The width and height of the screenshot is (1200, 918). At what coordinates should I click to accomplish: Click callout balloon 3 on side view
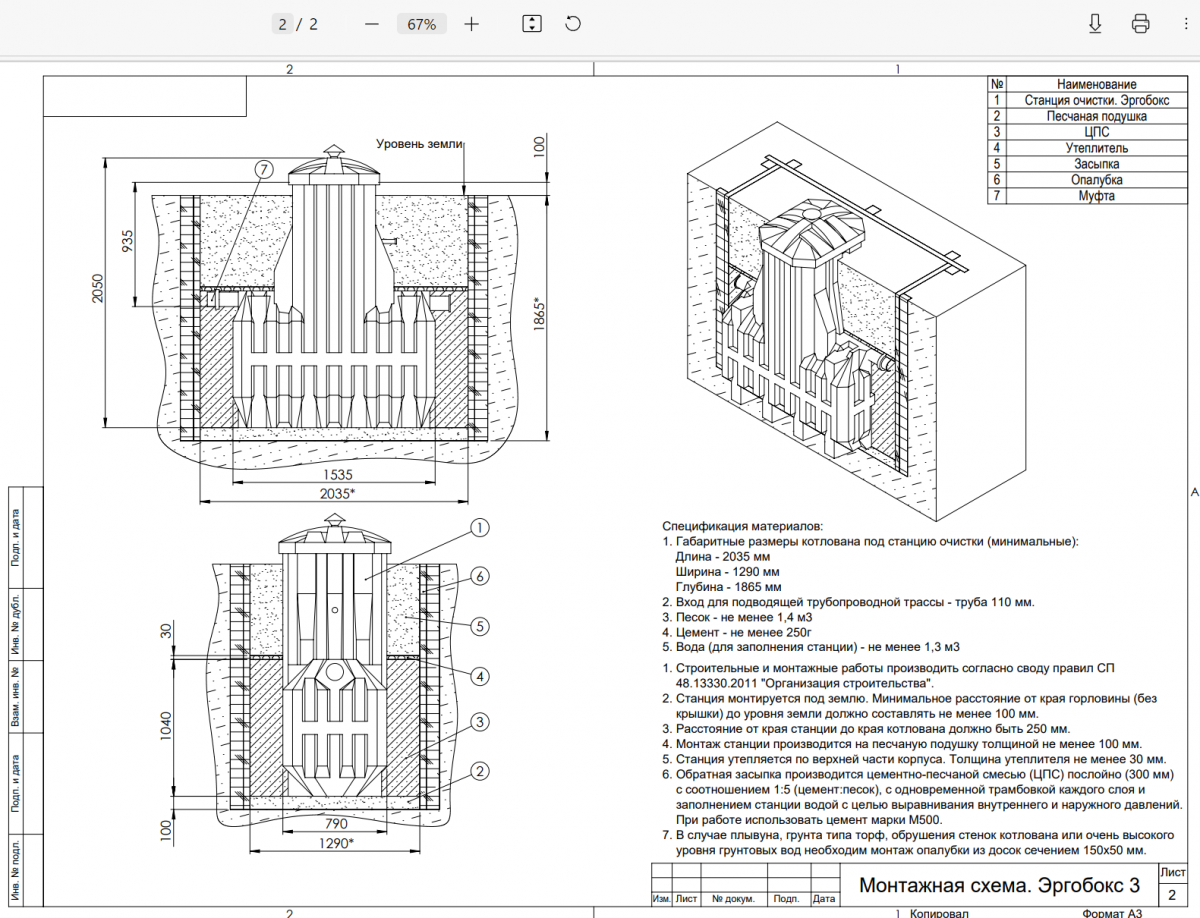coord(480,722)
